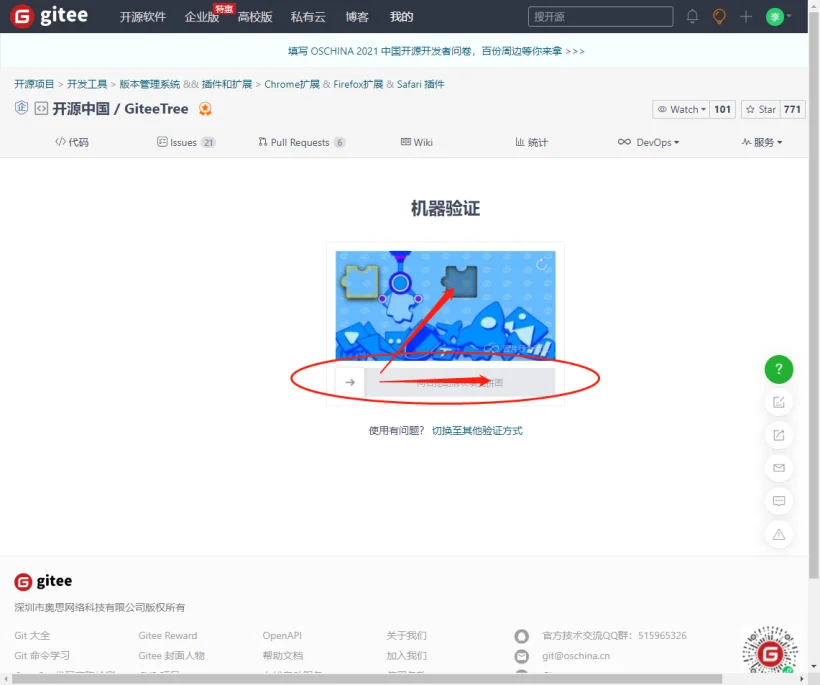Open 加入我们 footer link
The height and width of the screenshot is (685, 820).
[x=406, y=656]
